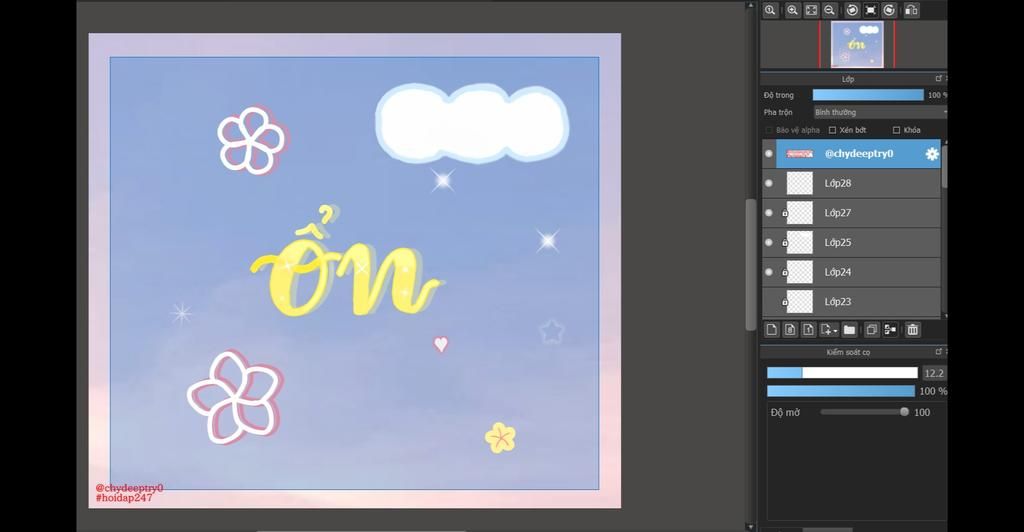Adjust the Độ mờ slider handle

(x=904, y=412)
